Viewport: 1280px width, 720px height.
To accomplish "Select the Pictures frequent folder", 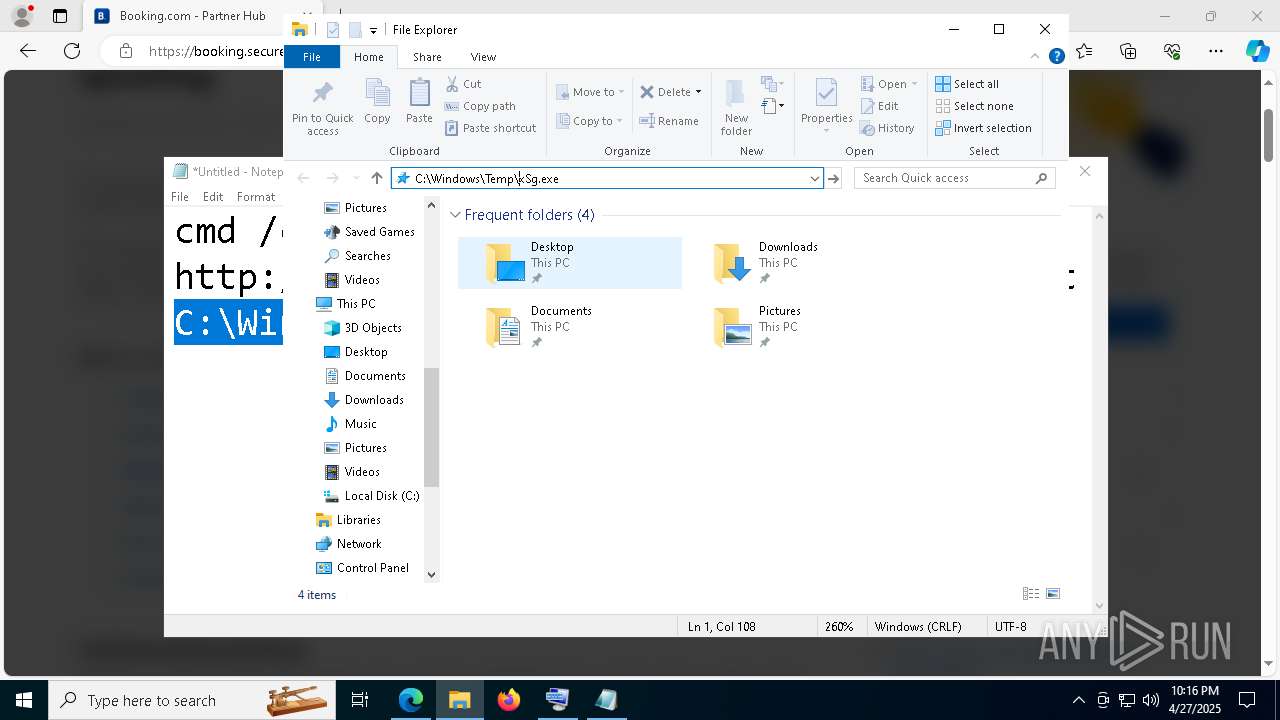I will point(796,327).
